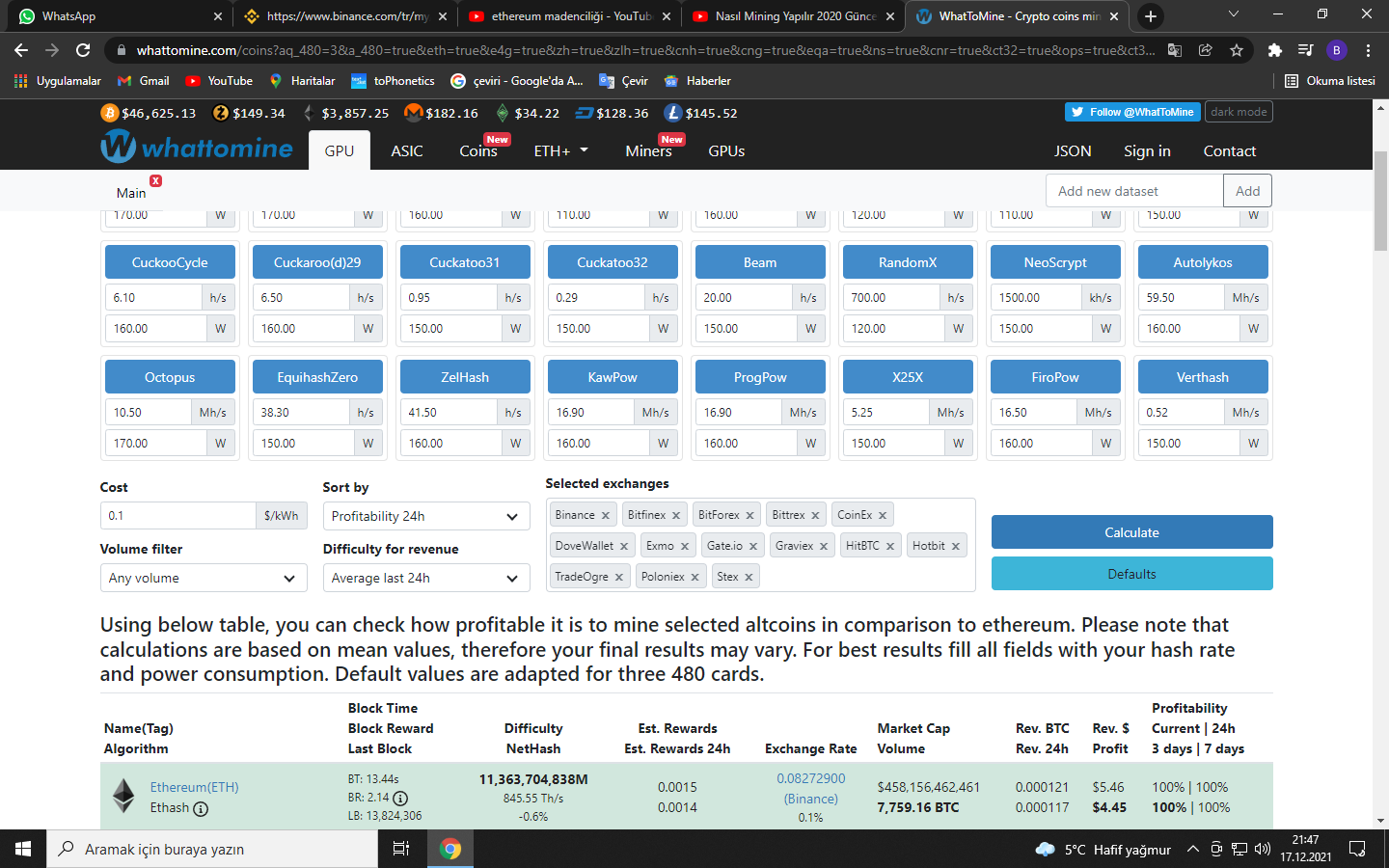Screen dimensions: 1389x868
Task: Click the Follow @WhatToMine Twitter button
Action: 1132,112
